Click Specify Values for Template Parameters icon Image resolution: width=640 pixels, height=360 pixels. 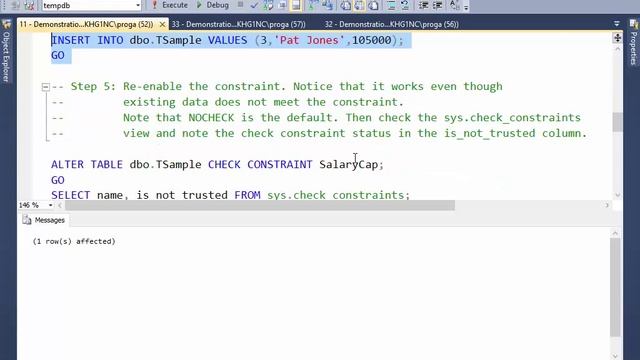coord(454,5)
